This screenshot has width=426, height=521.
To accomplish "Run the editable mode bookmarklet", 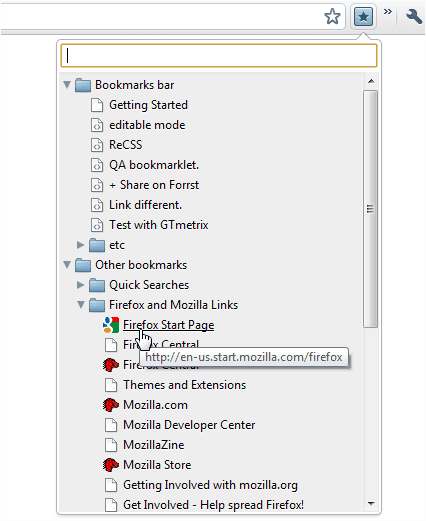I will tap(147, 125).
